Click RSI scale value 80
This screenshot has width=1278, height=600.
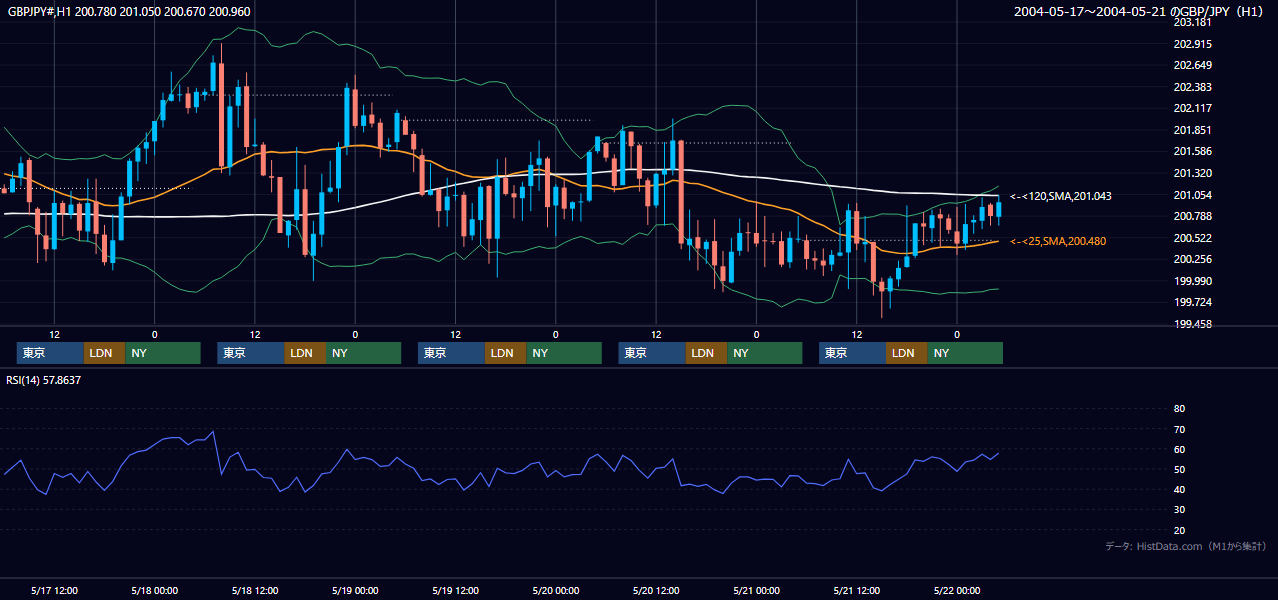1179,409
